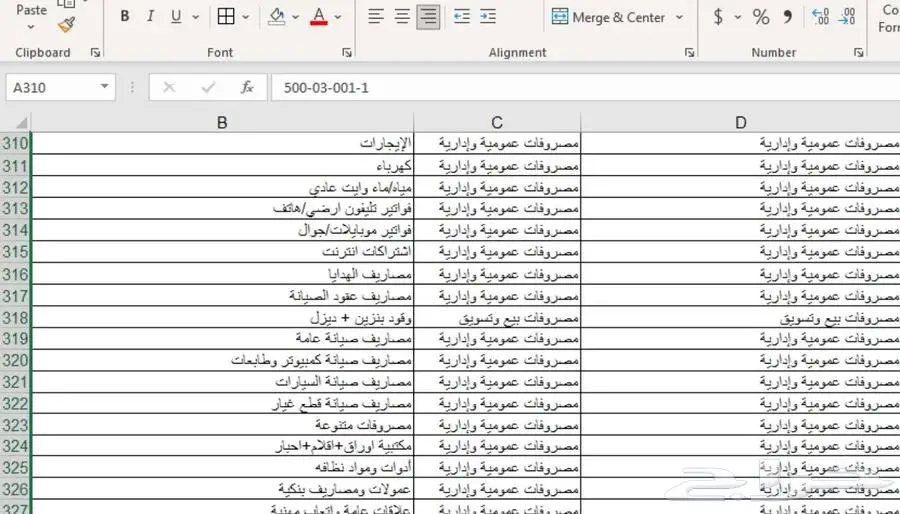Click cell containing اشتراكات انترنت
The width and height of the screenshot is (900, 514).
[222, 252]
